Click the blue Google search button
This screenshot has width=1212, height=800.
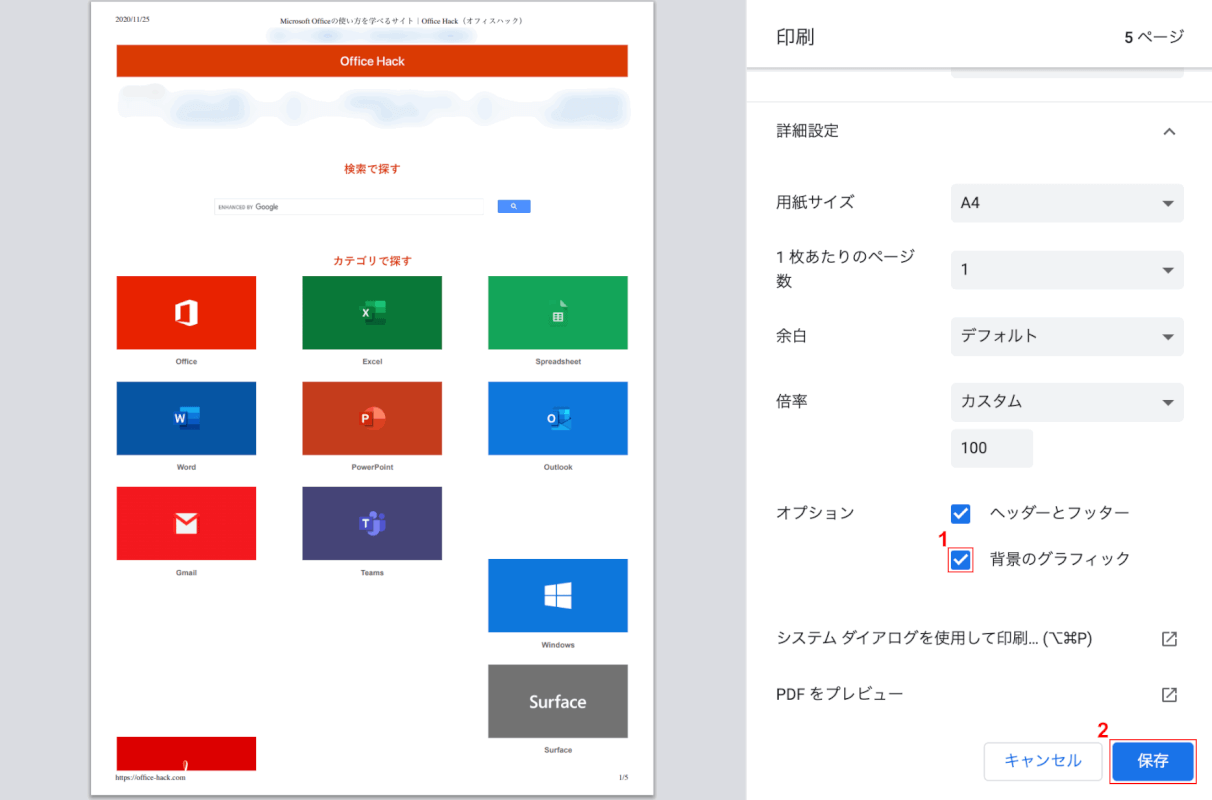[x=513, y=206]
